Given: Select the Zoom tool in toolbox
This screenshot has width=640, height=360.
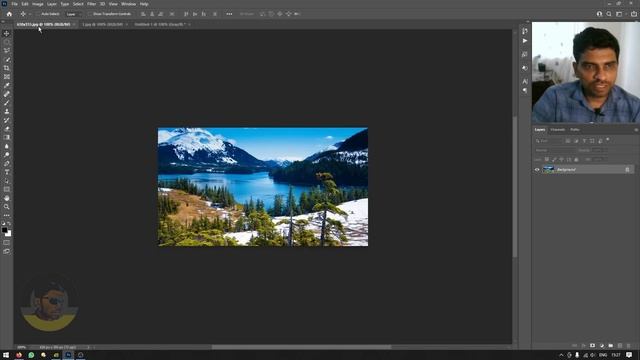Looking at the screenshot, I should (x=7, y=207).
